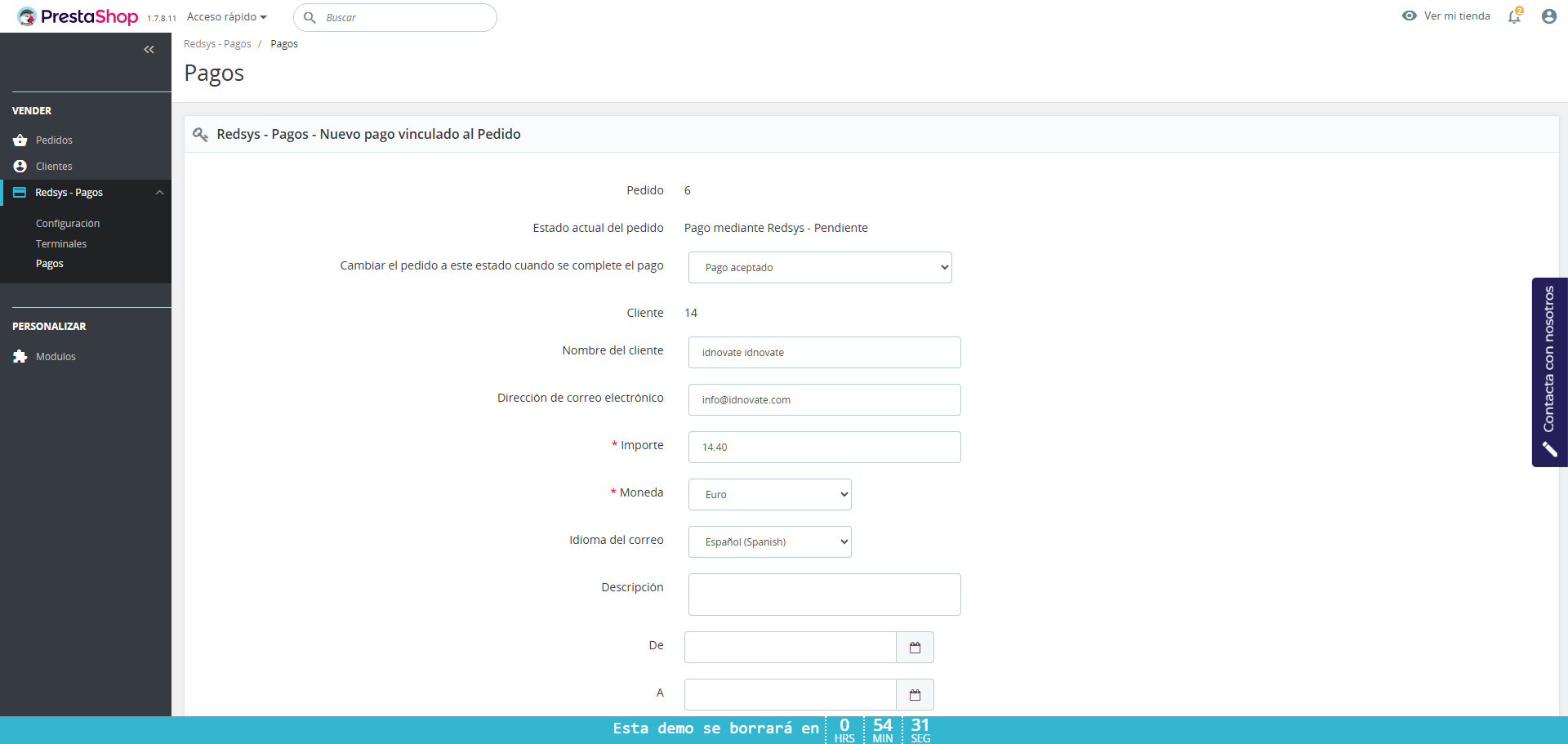
Task: Click the Nombre del cliente field
Action: [824, 352]
